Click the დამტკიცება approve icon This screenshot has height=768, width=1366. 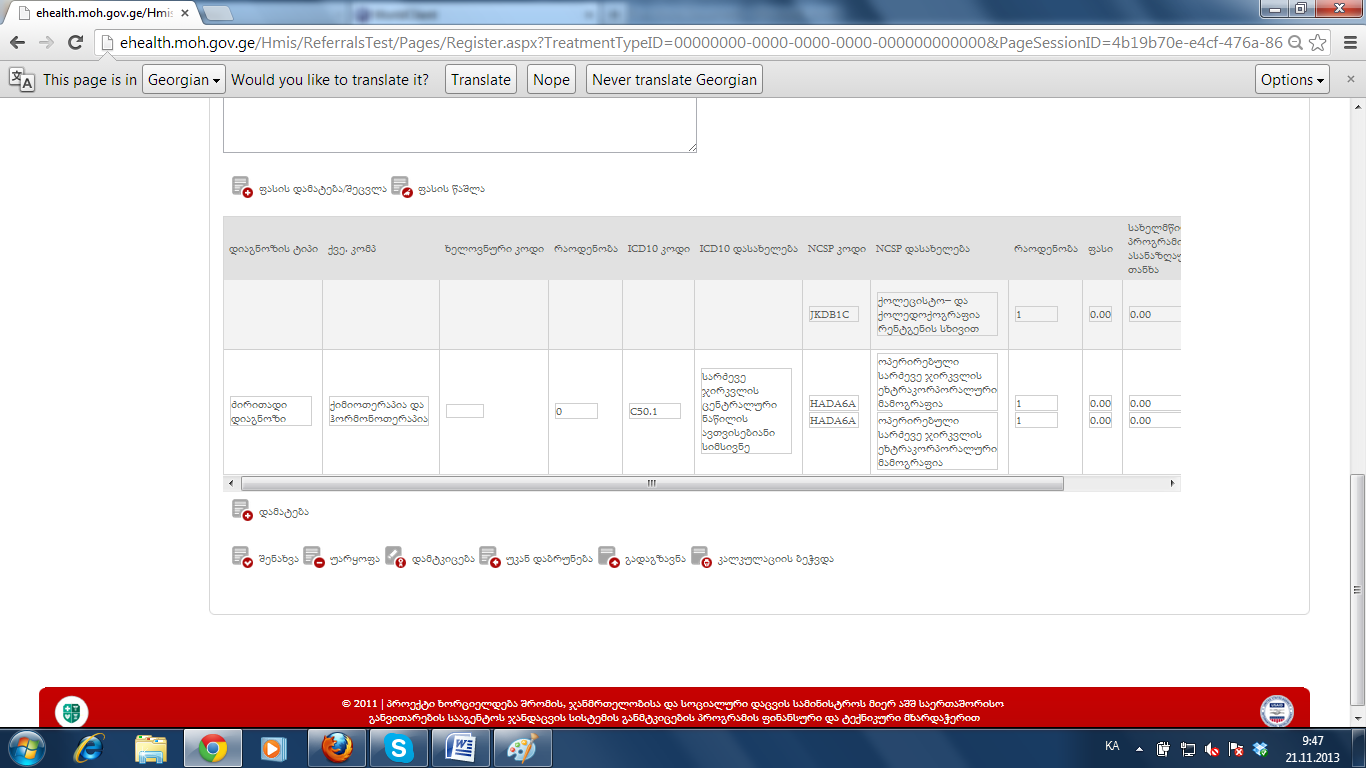click(395, 558)
